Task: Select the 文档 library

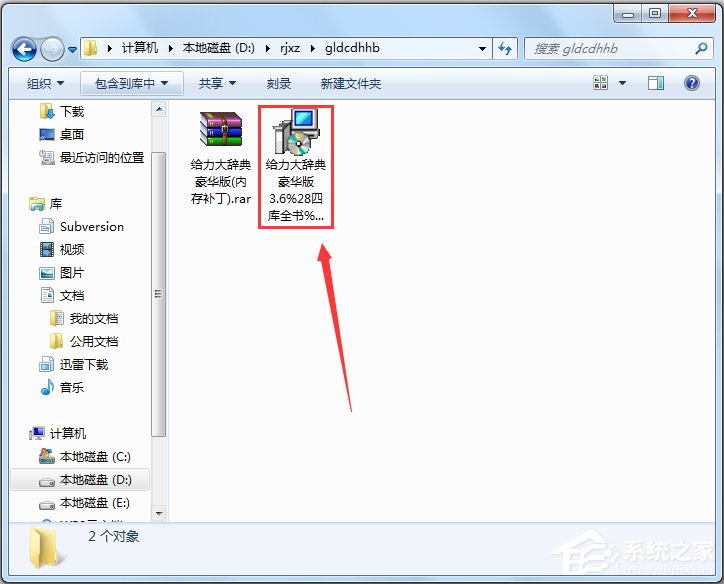Action: click(x=72, y=295)
